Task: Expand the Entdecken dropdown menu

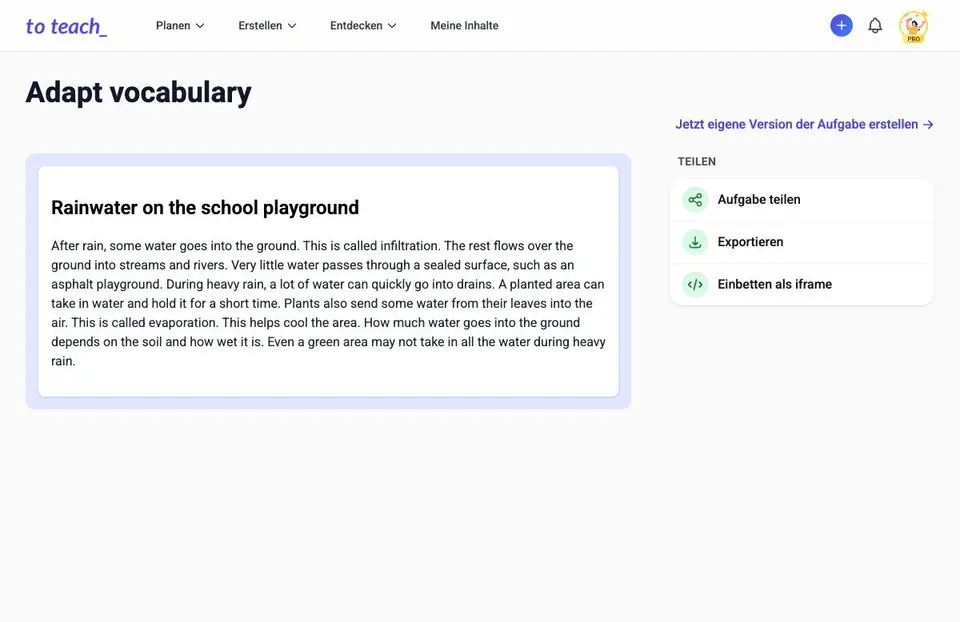Action: (x=363, y=26)
